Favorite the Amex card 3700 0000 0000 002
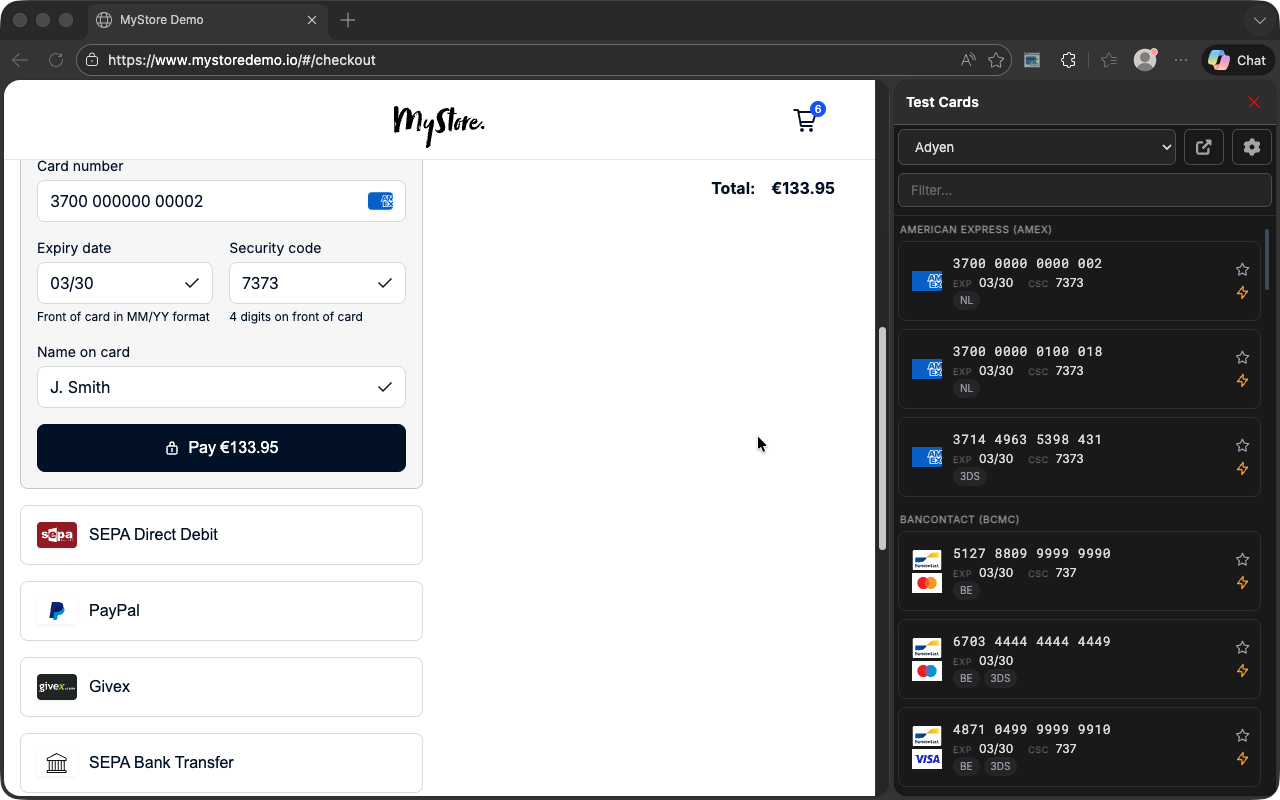Screen dimensions: 1280x800 [1242, 269]
